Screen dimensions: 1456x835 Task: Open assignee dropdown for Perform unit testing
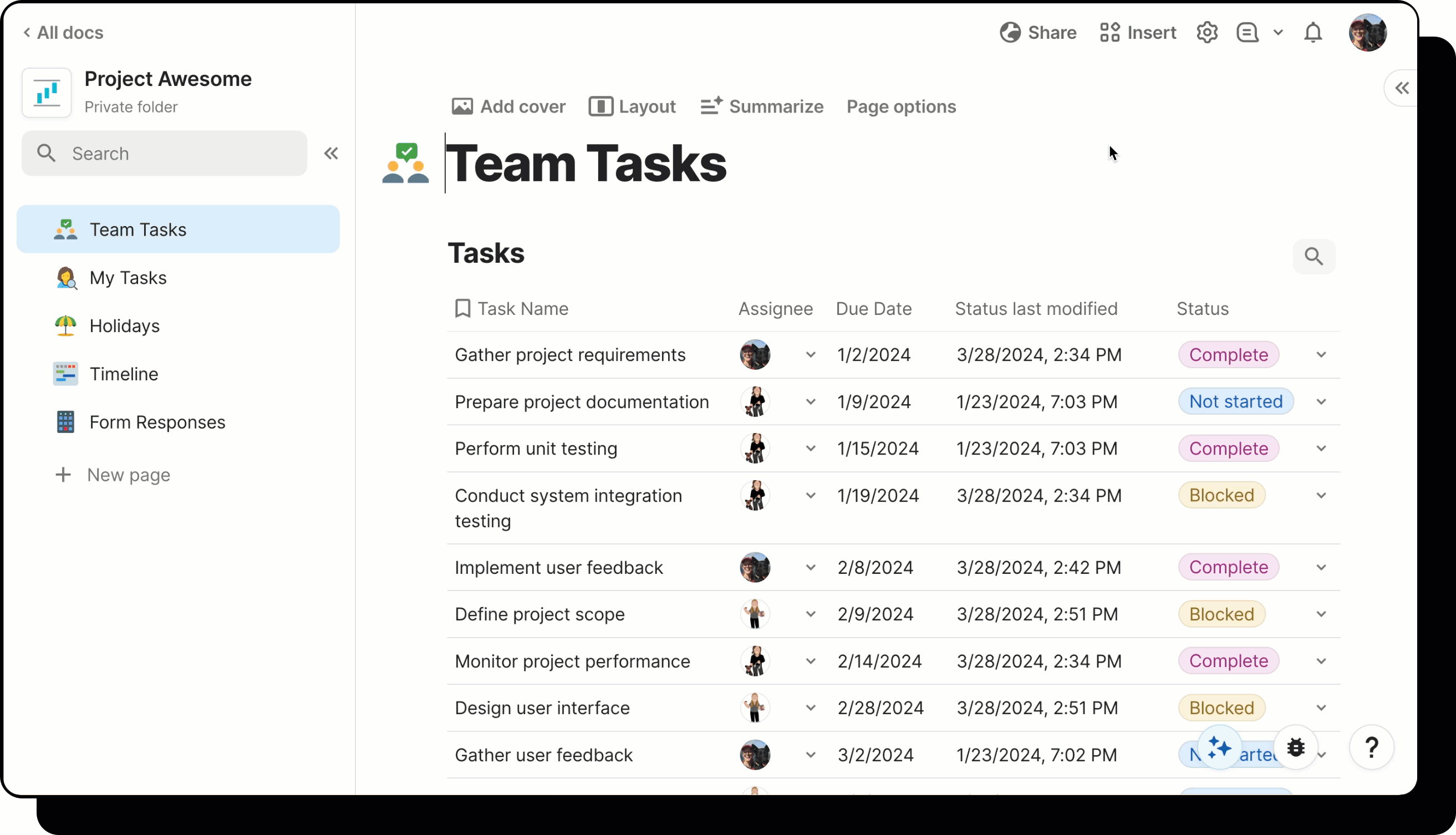(810, 449)
